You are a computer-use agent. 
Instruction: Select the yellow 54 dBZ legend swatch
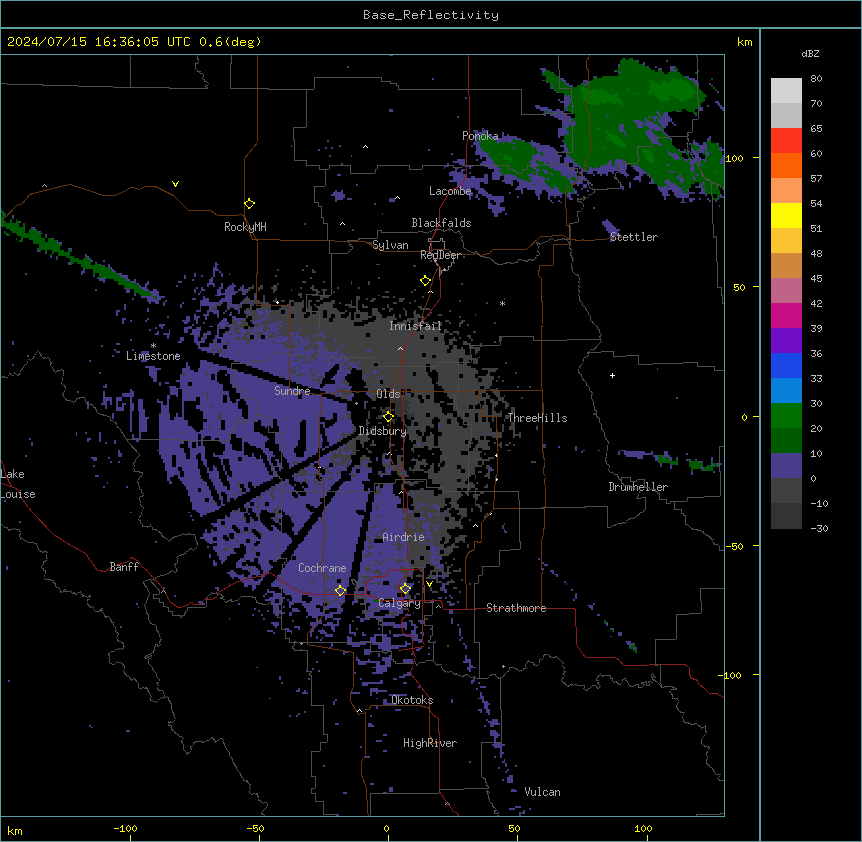[x=786, y=215]
